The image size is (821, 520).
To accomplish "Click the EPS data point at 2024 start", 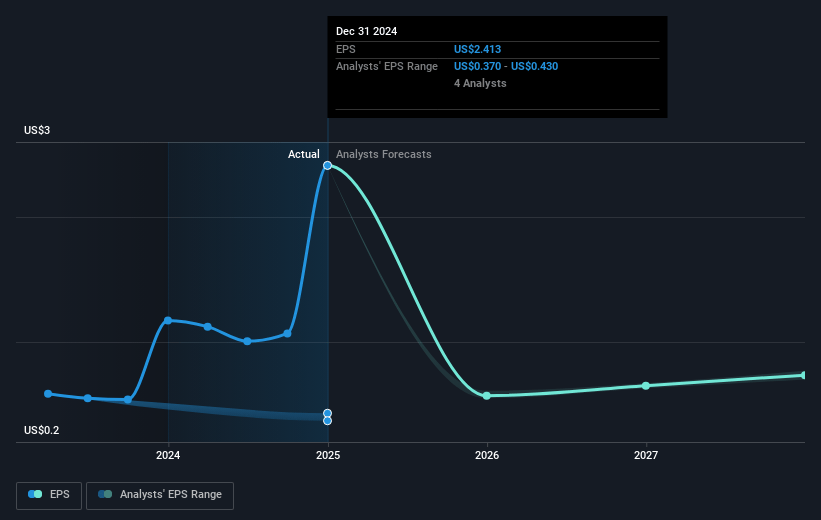I will (168, 320).
